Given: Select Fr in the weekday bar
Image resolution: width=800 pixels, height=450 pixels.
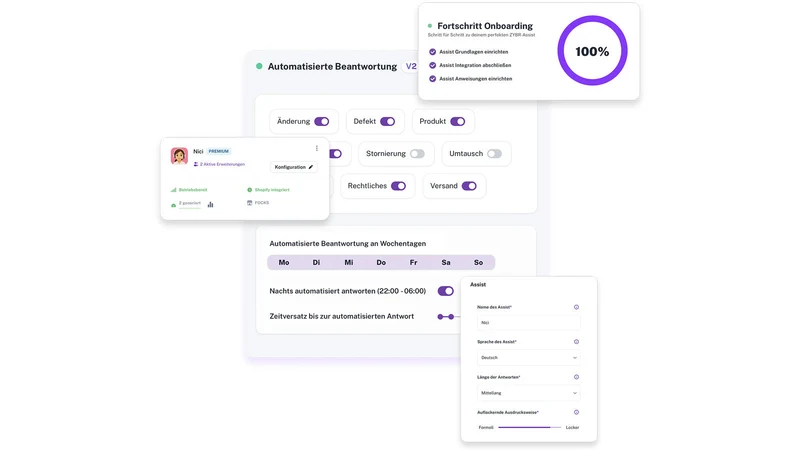Looking at the screenshot, I should (413, 262).
